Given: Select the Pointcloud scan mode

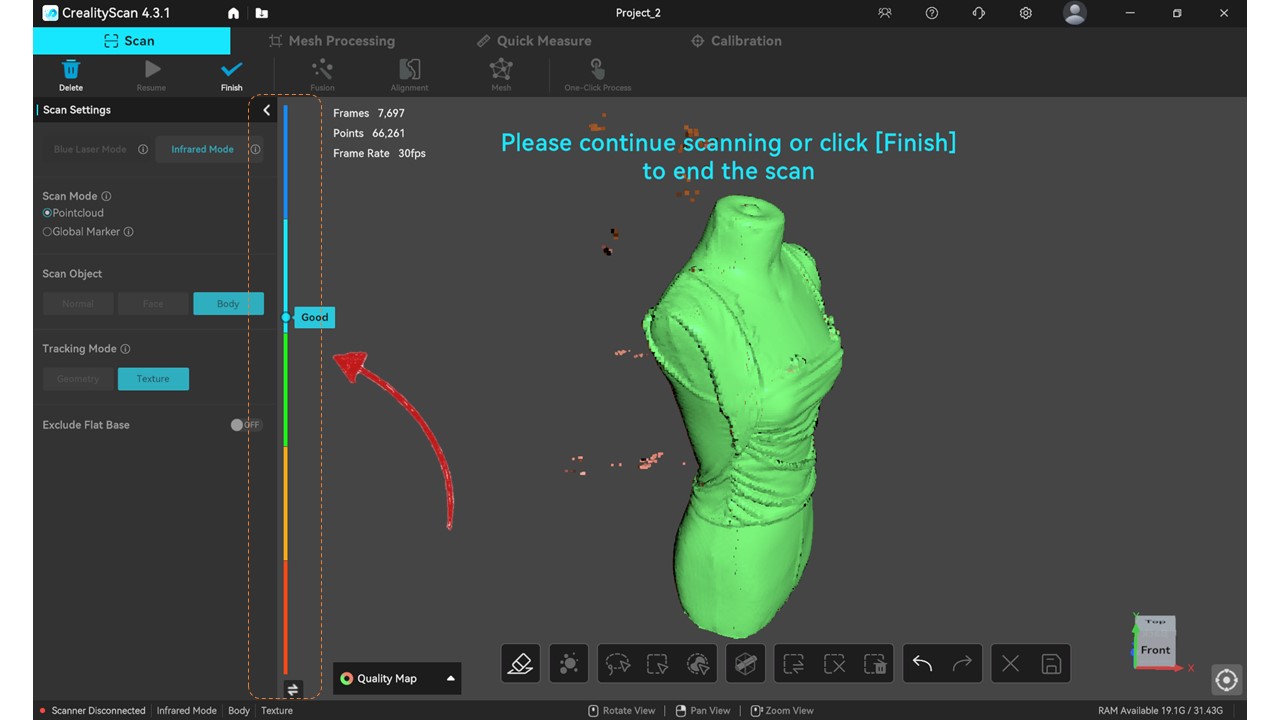Looking at the screenshot, I should pos(73,213).
